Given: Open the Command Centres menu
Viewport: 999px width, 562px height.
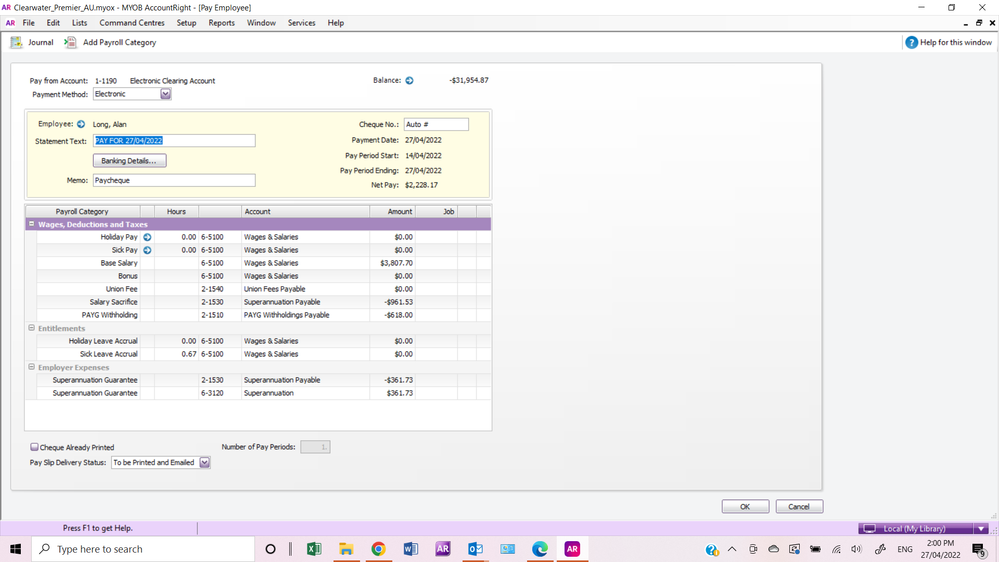Looking at the screenshot, I should [132, 23].
